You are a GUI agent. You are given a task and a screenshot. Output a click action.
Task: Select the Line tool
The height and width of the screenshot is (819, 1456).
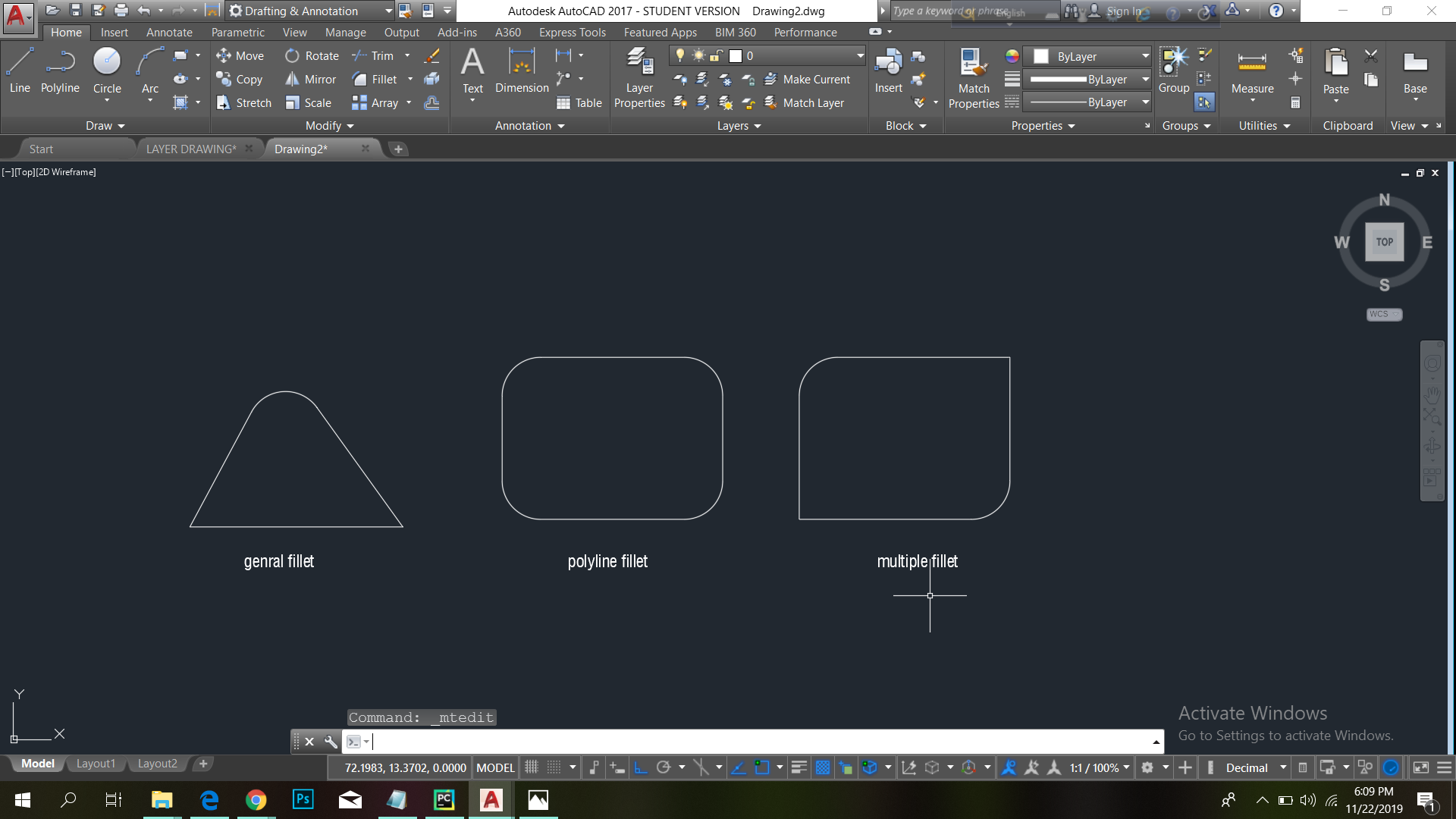coord(20,70)
